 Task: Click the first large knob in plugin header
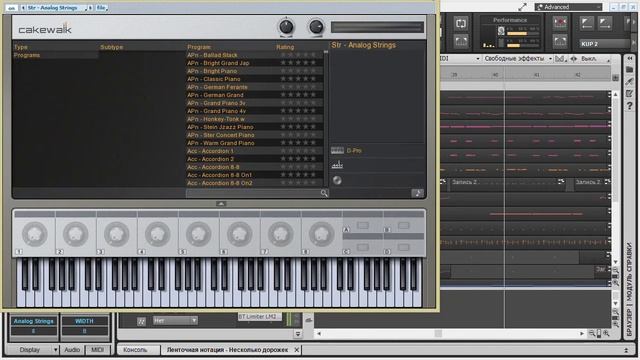[x=286, y=27]
